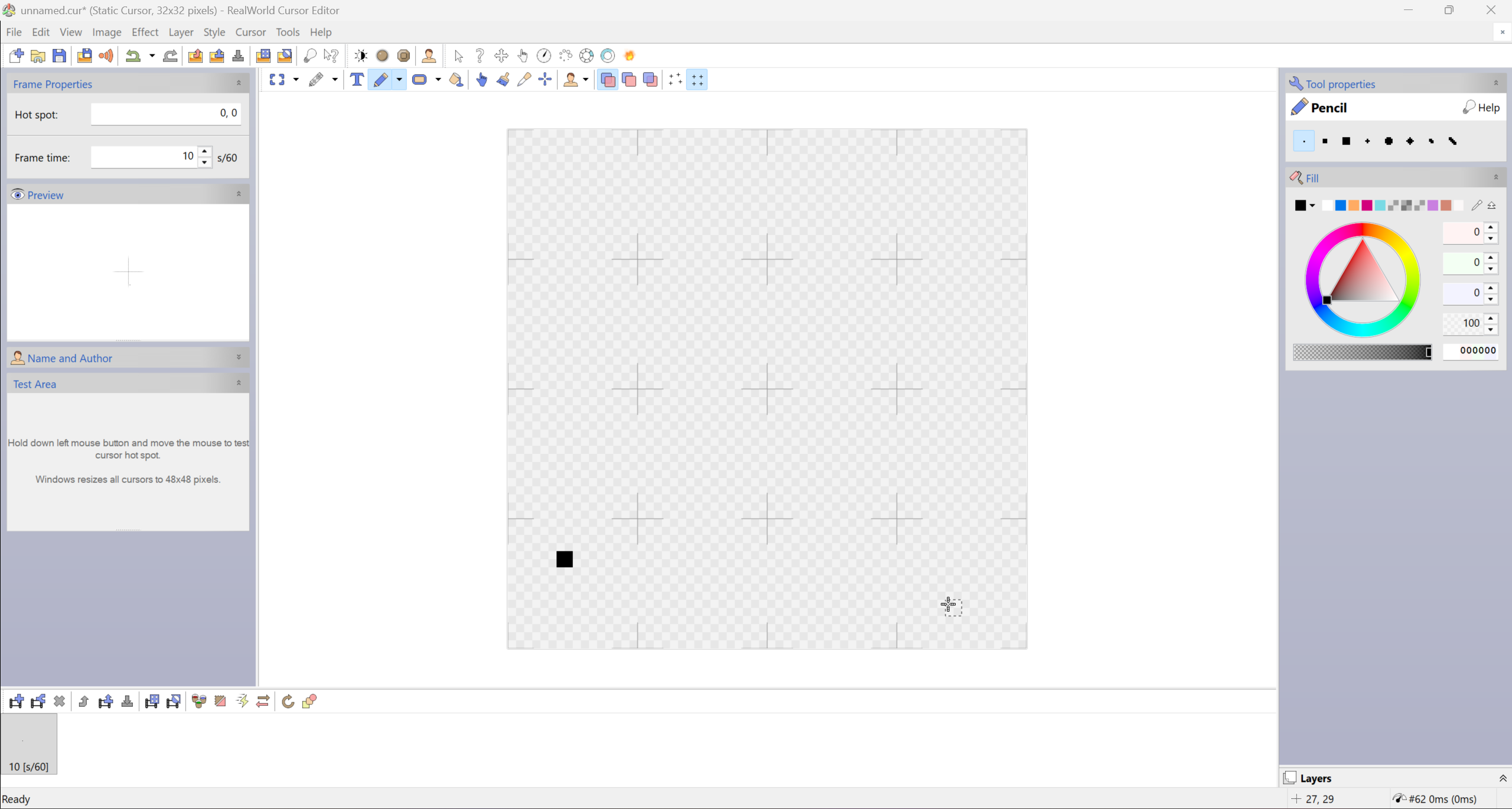Open the pencil tool's dropdown options
Screen dimensions: 1512x809
point(399,79)
